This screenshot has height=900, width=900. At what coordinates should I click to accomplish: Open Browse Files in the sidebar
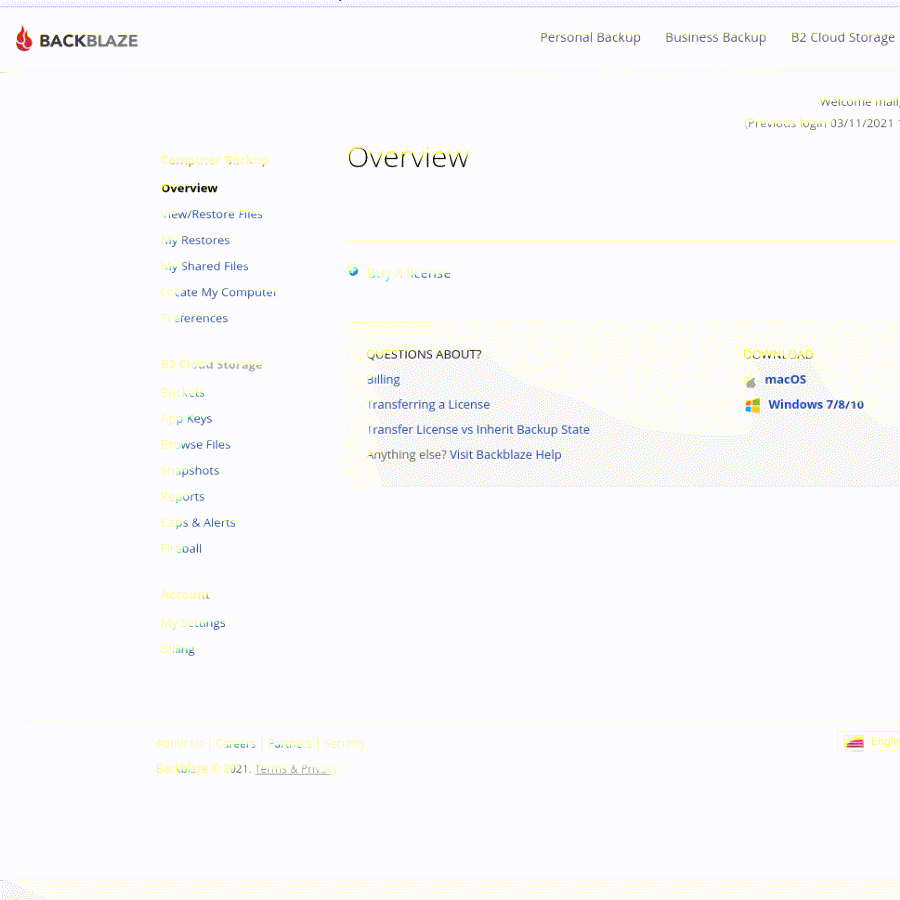pyautogui.click(x=196, y=445)
